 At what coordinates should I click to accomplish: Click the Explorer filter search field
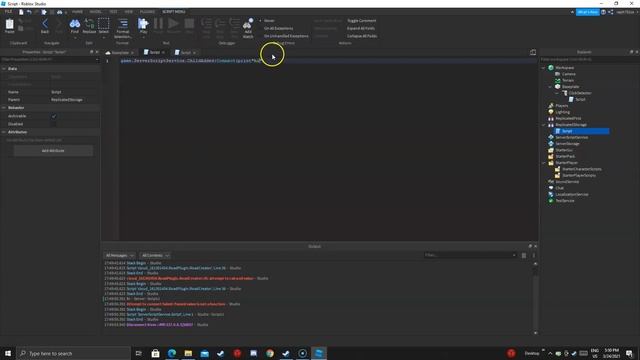click(x=589, y=60)
